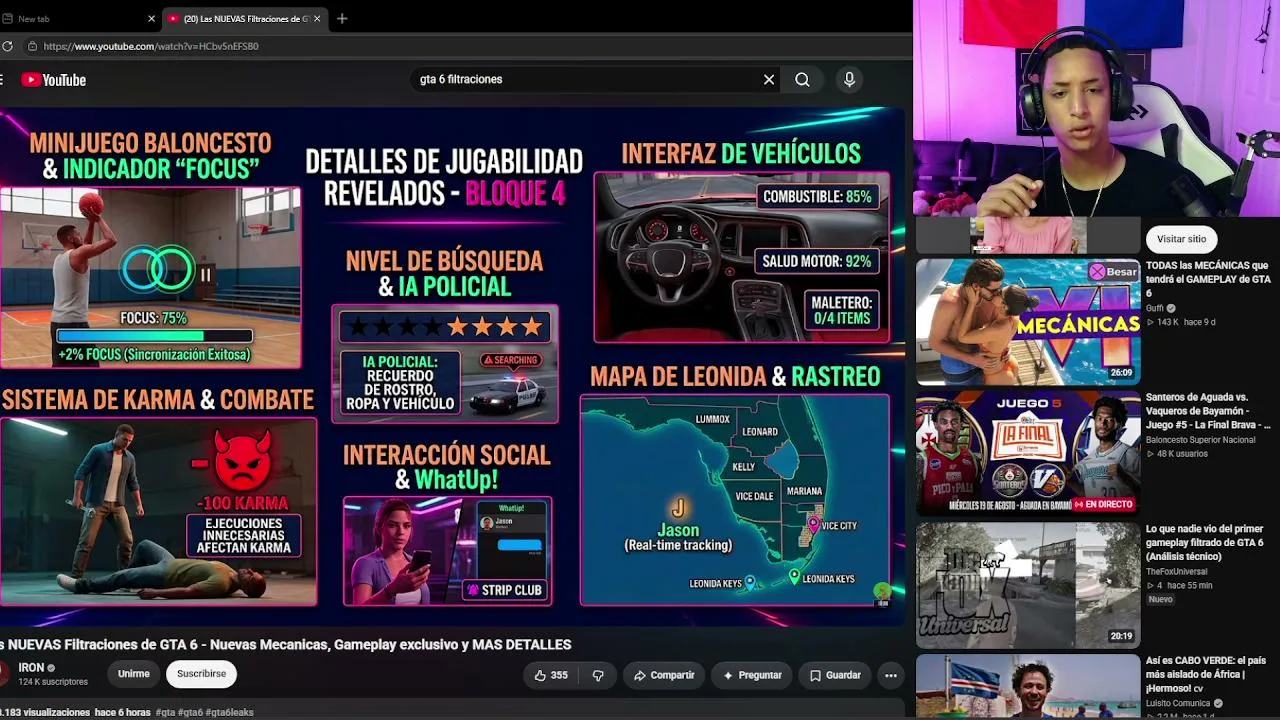
Task: Open the Cabo Verde video thumbnail
Action: 1028,687
